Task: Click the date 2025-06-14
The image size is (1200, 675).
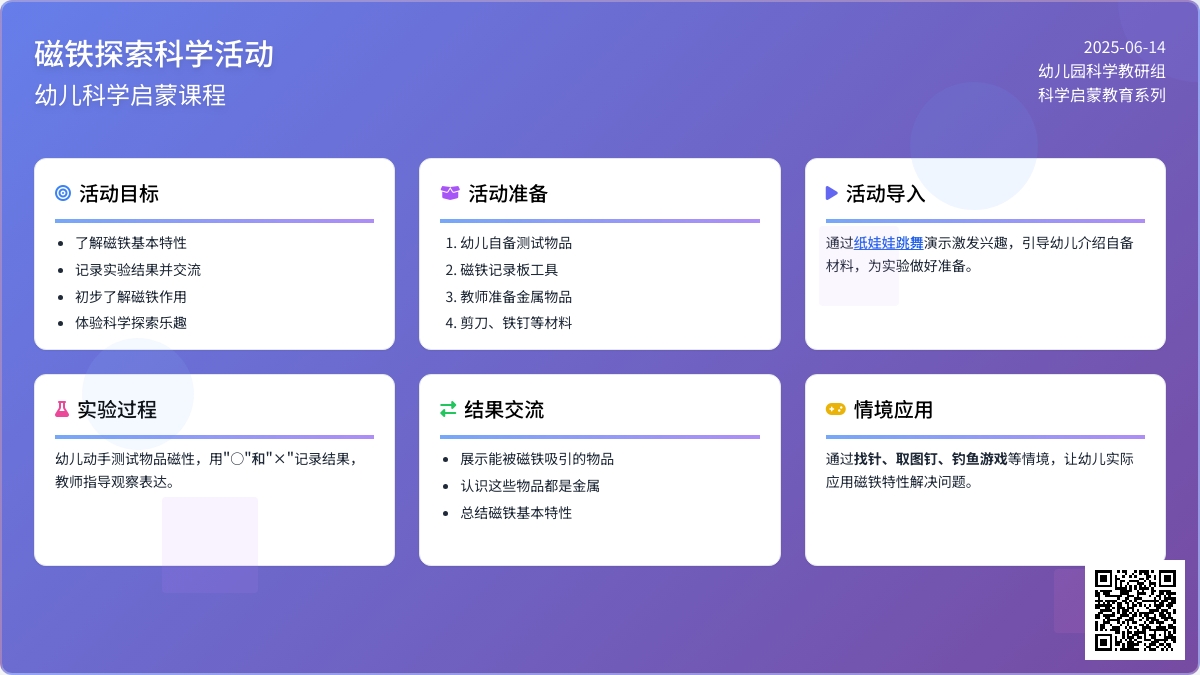Action: tap(1124, 47)
